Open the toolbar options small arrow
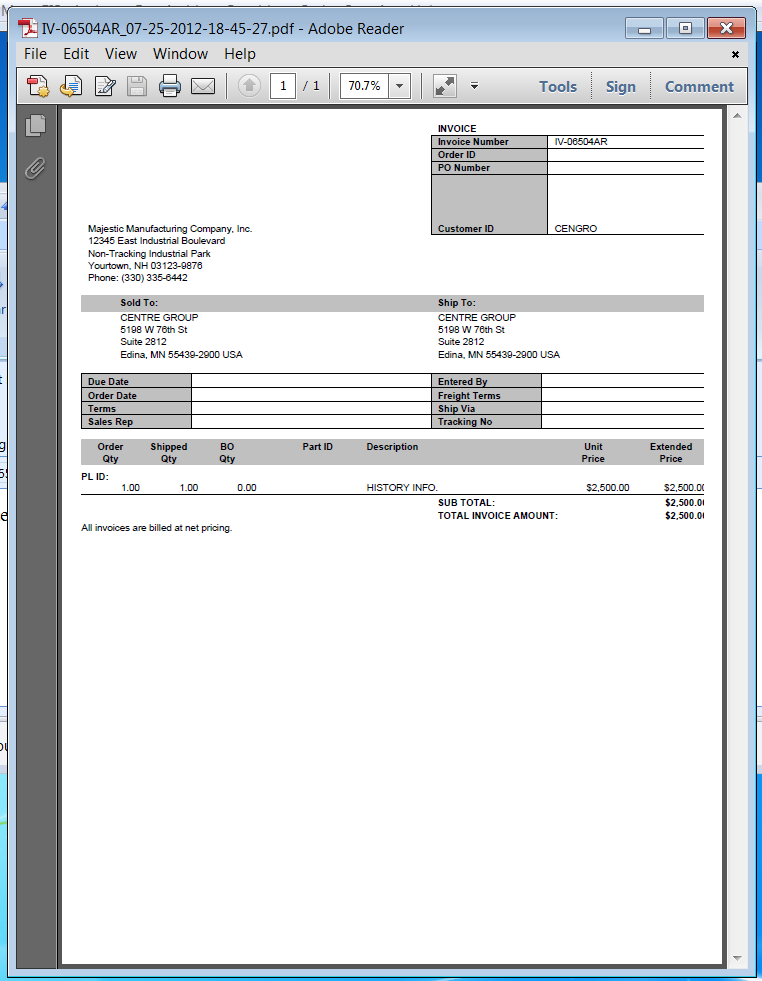This screenshot has width=762, height=981. pyautogui.click(x=474, y=86)
